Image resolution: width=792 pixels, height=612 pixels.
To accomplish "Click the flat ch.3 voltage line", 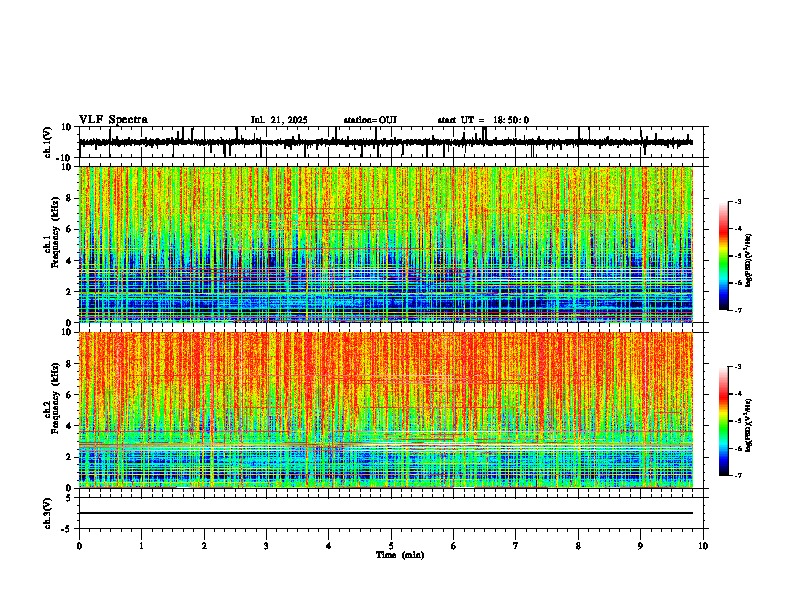I will click(x=385, y=513).
